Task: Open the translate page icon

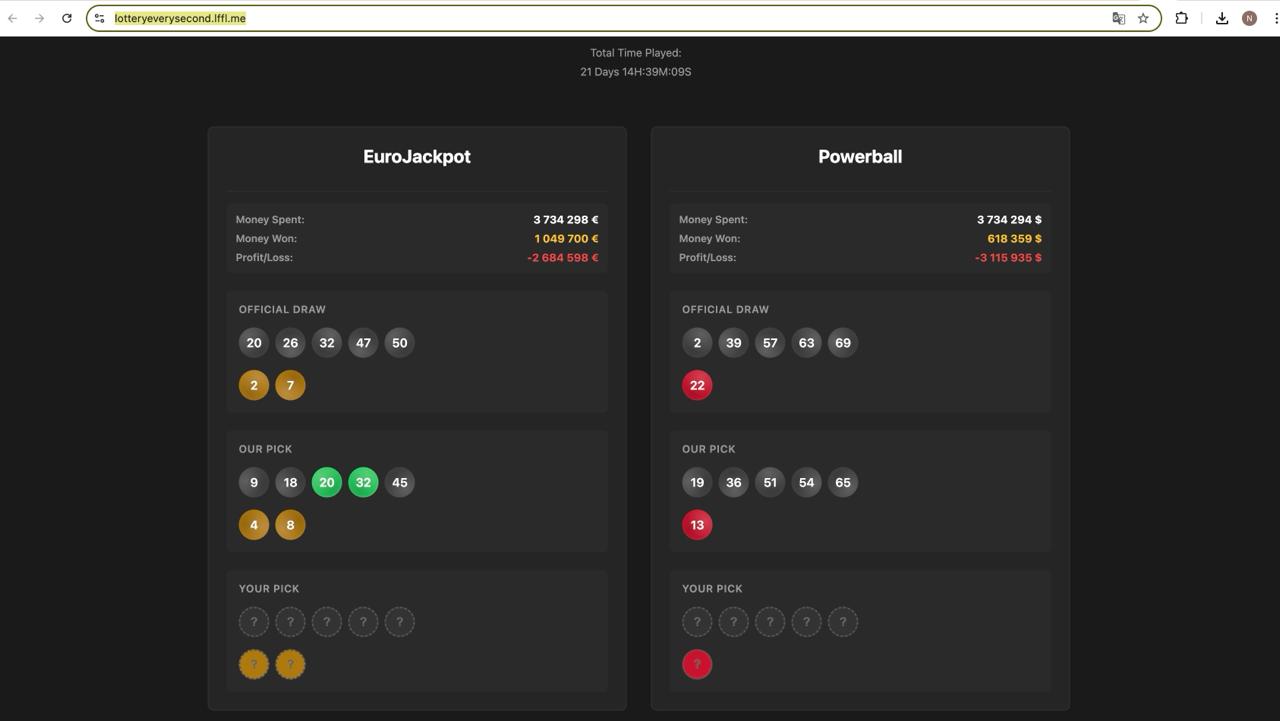Action: [x=1118, y=18]
